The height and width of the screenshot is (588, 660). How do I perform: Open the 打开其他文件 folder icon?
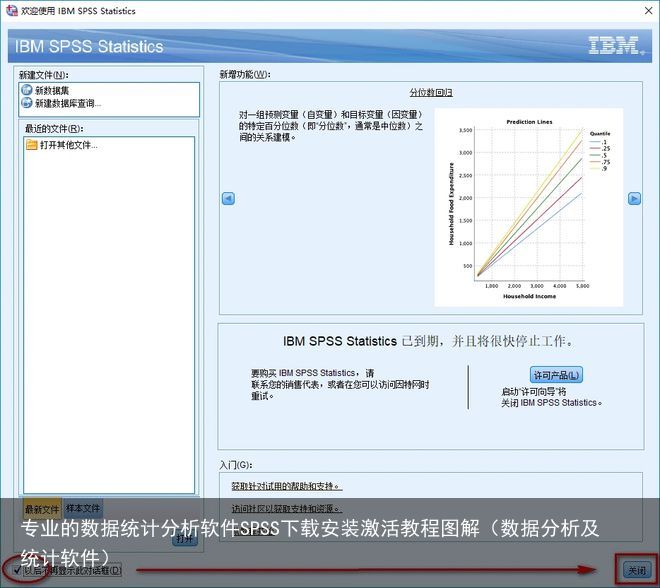32,145
